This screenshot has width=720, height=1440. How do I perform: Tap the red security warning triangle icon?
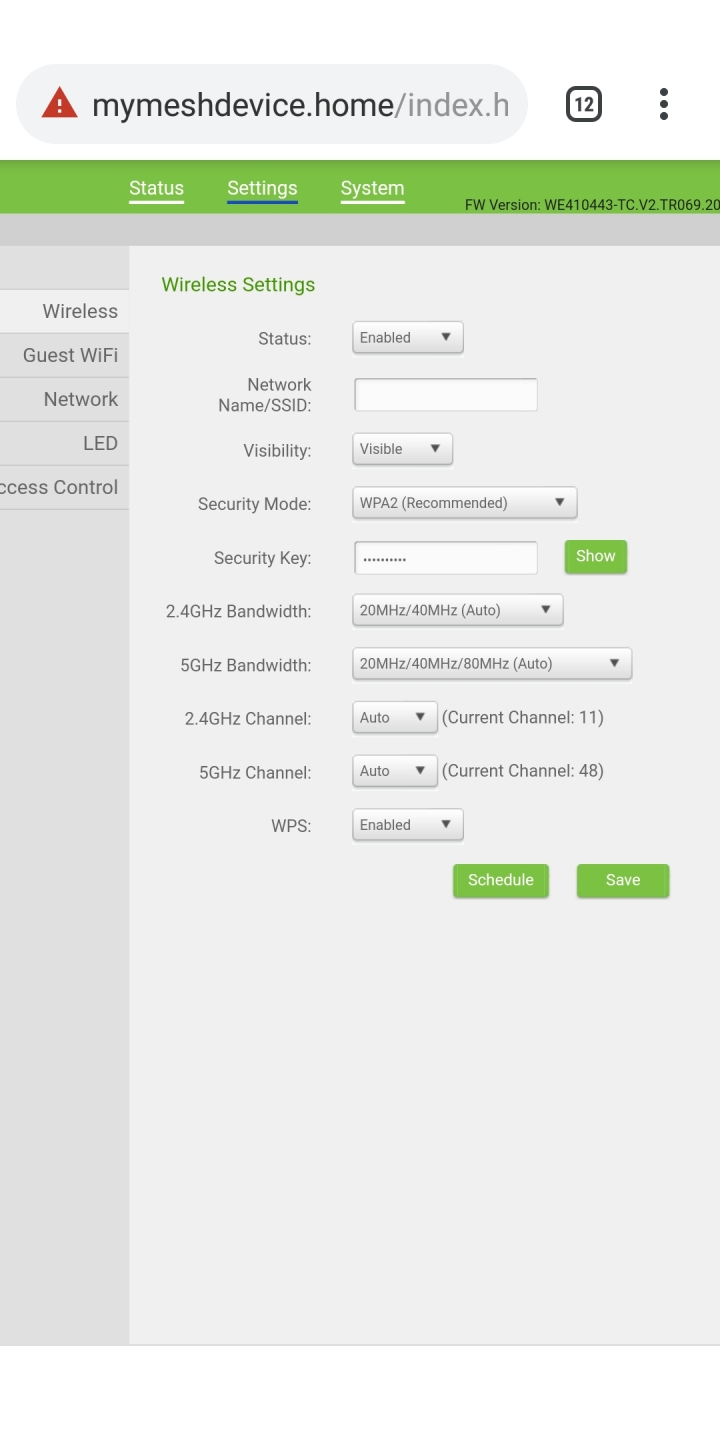(59, 104)
